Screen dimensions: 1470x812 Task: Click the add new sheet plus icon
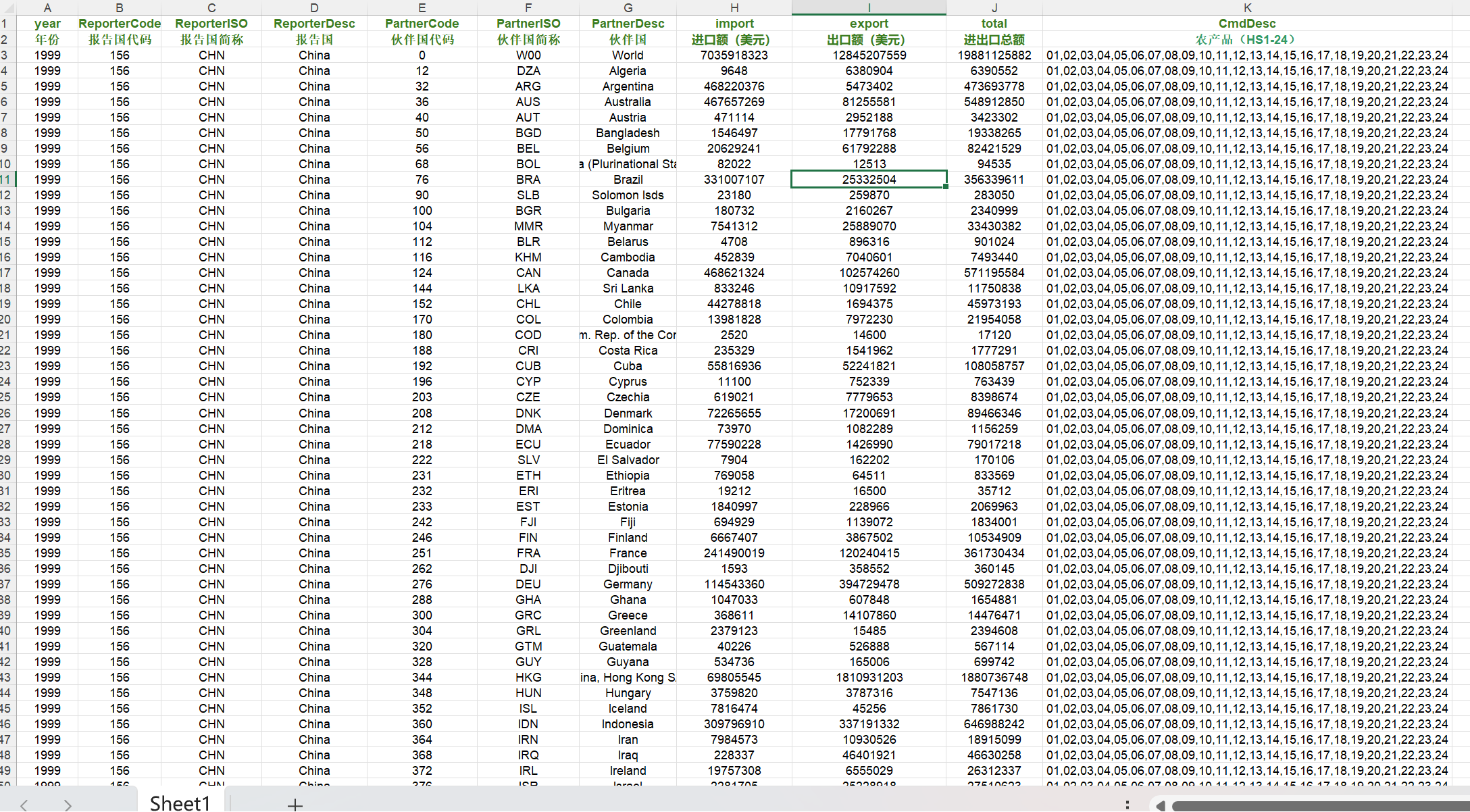coord(295,804)
